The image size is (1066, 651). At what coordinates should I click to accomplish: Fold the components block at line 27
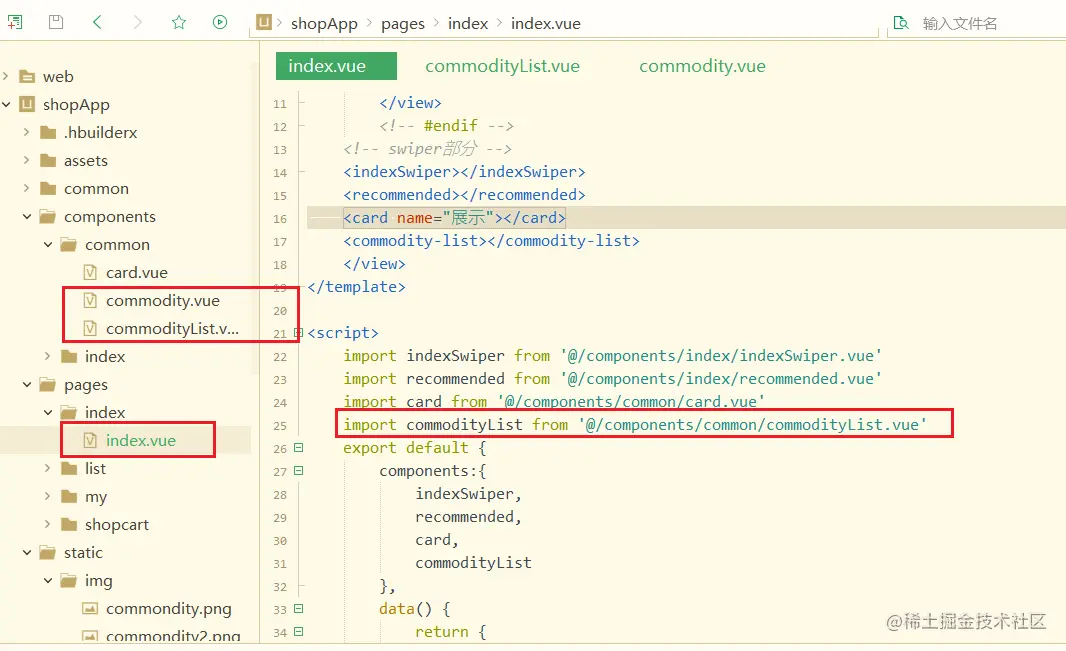(298, 471)
